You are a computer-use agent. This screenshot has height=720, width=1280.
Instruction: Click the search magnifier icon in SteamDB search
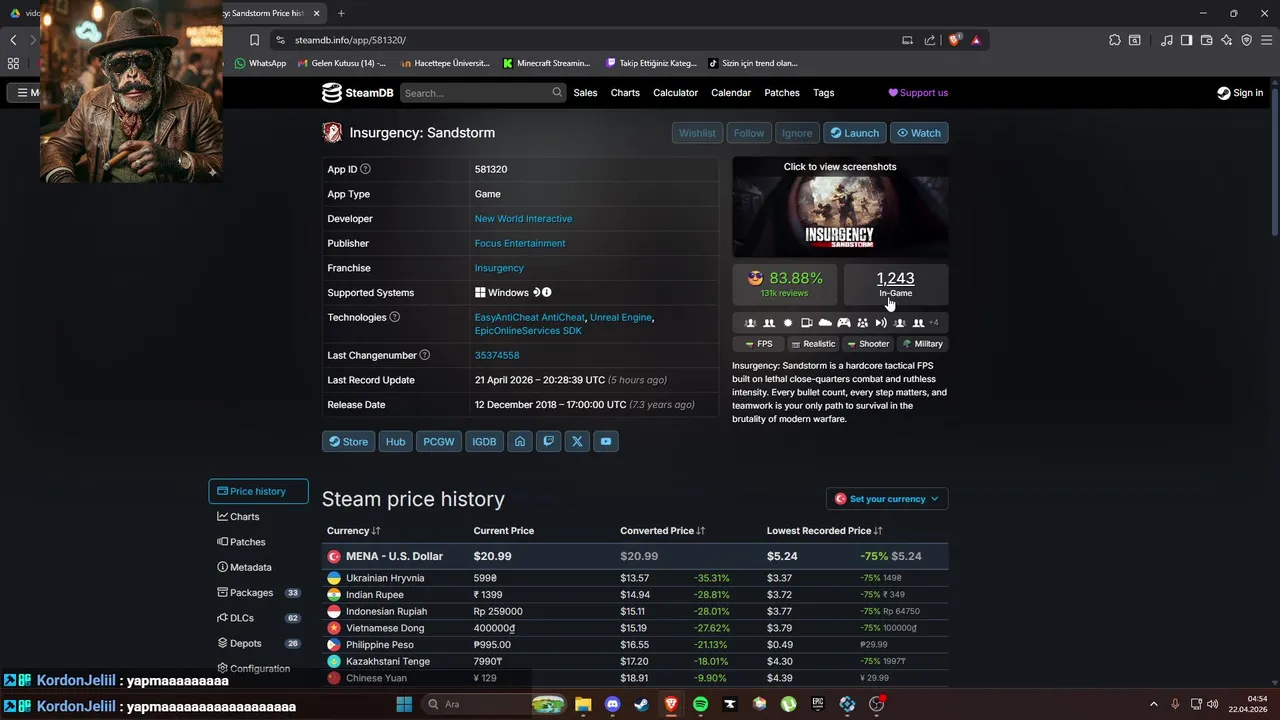pos(557,92)
